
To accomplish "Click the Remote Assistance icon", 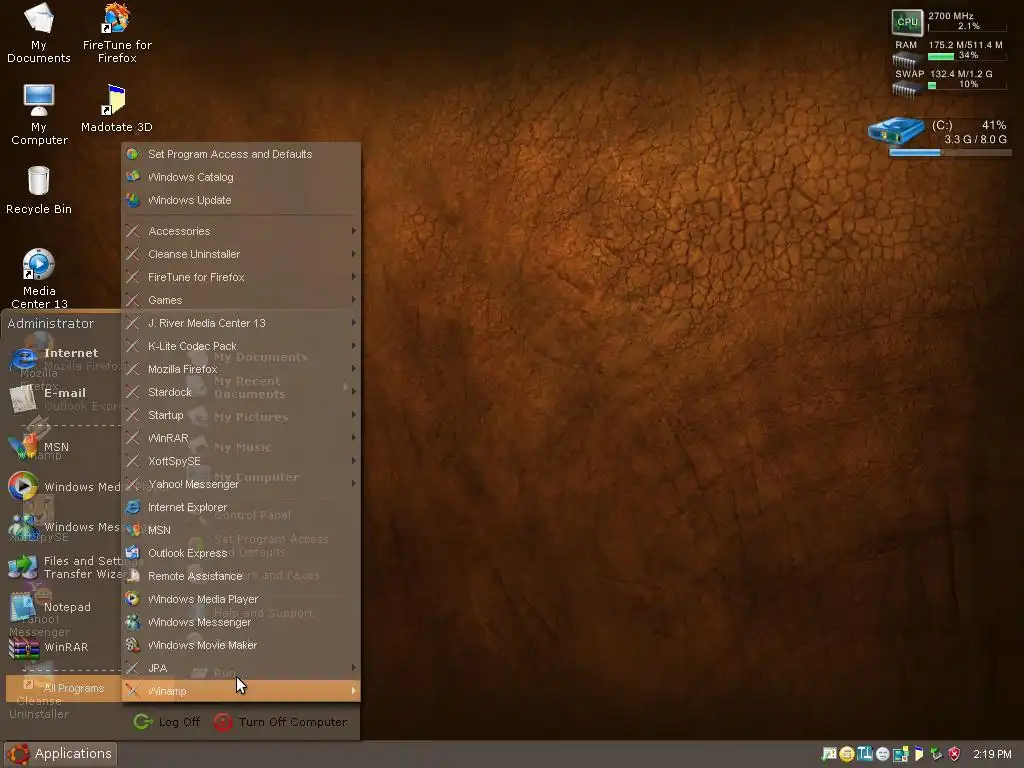I will tap(133, 575).
